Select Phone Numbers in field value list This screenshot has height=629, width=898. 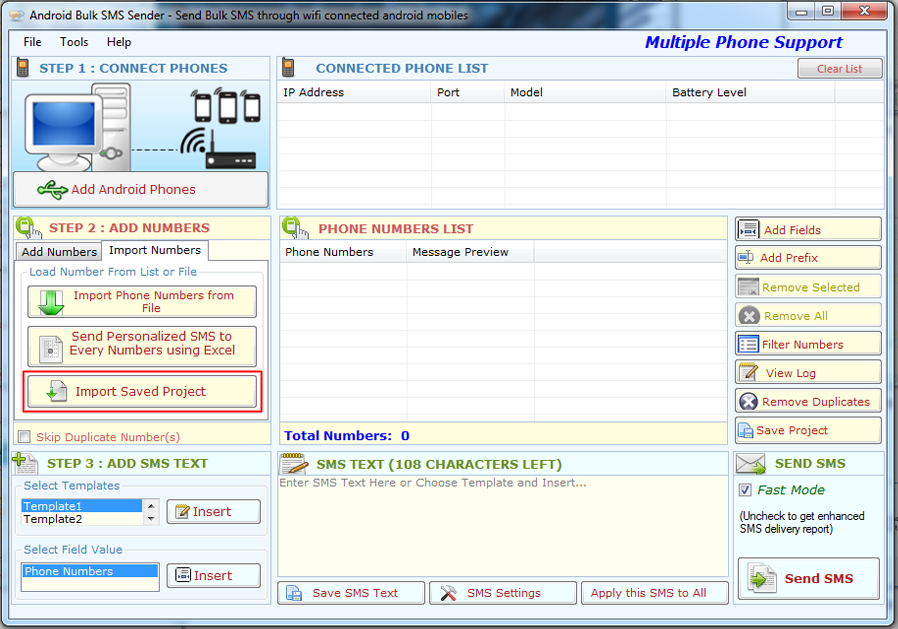click(x=89, y=572)
